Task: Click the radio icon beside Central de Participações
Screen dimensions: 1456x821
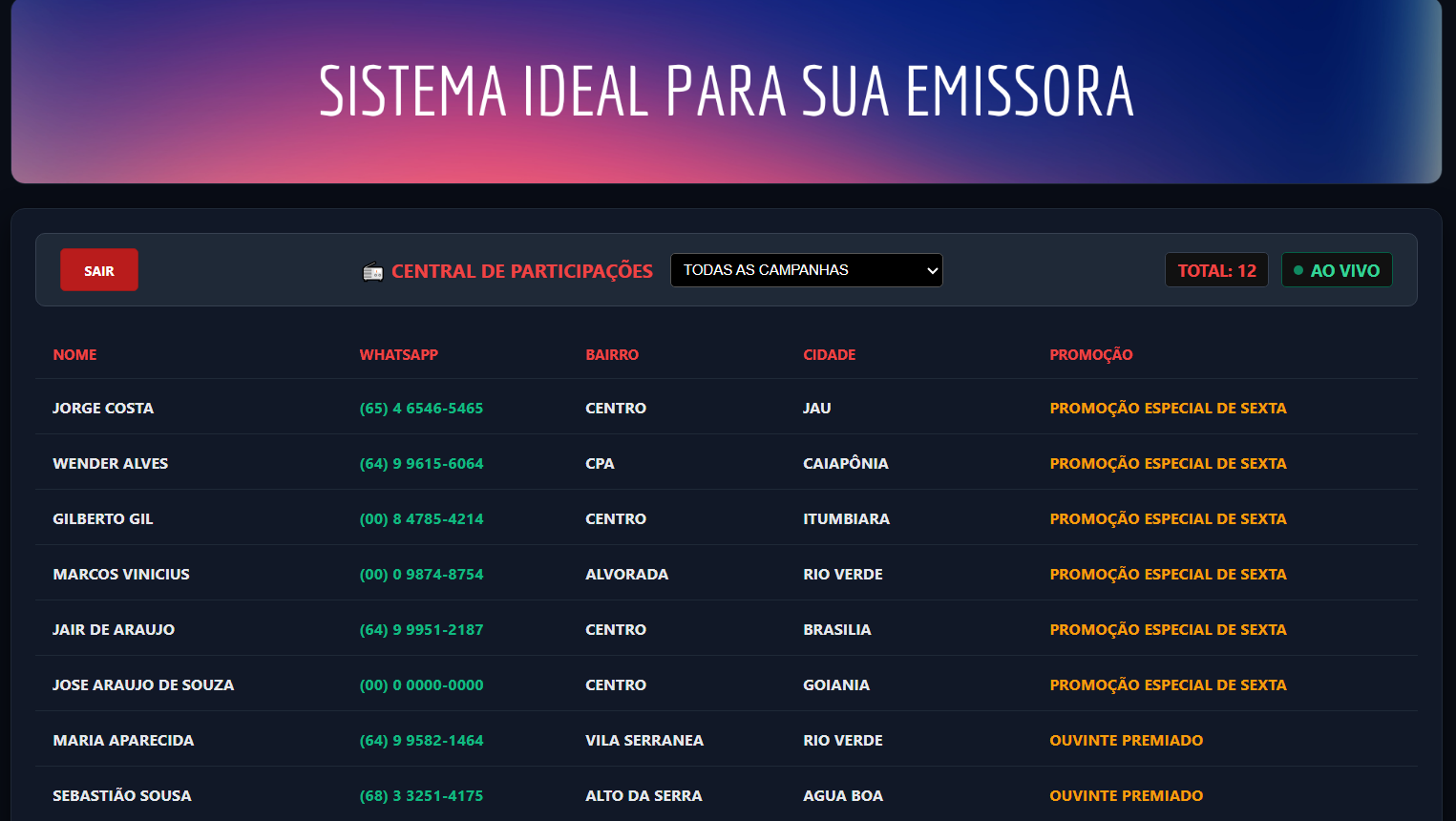Action: click(x=373, y=272)
